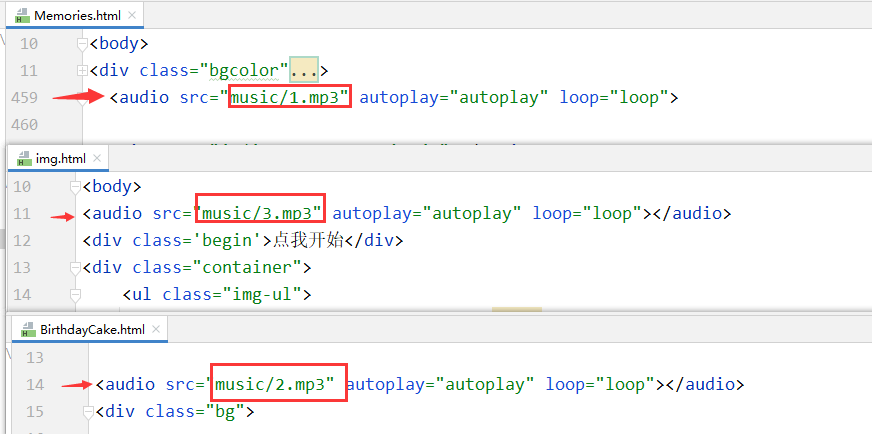
Task: Expand the folded bgcolor div region
Action: 82,71
